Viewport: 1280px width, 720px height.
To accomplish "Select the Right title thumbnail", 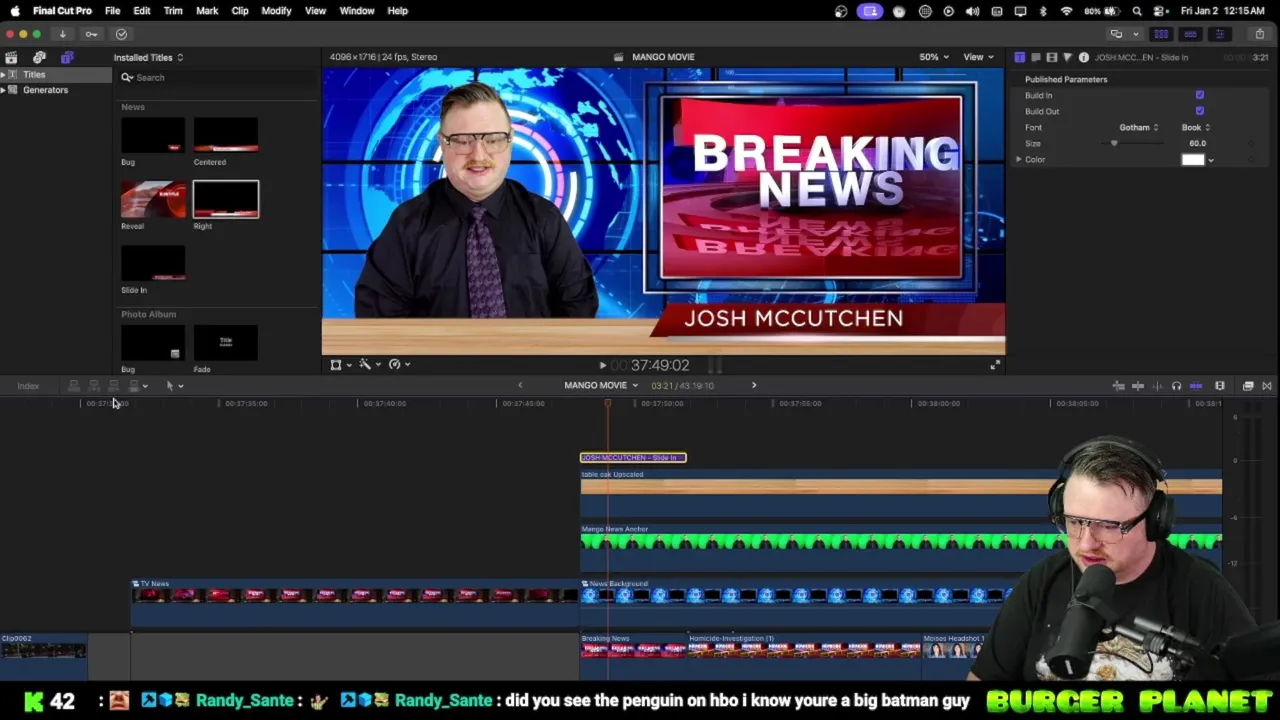I will coord(226,199).
